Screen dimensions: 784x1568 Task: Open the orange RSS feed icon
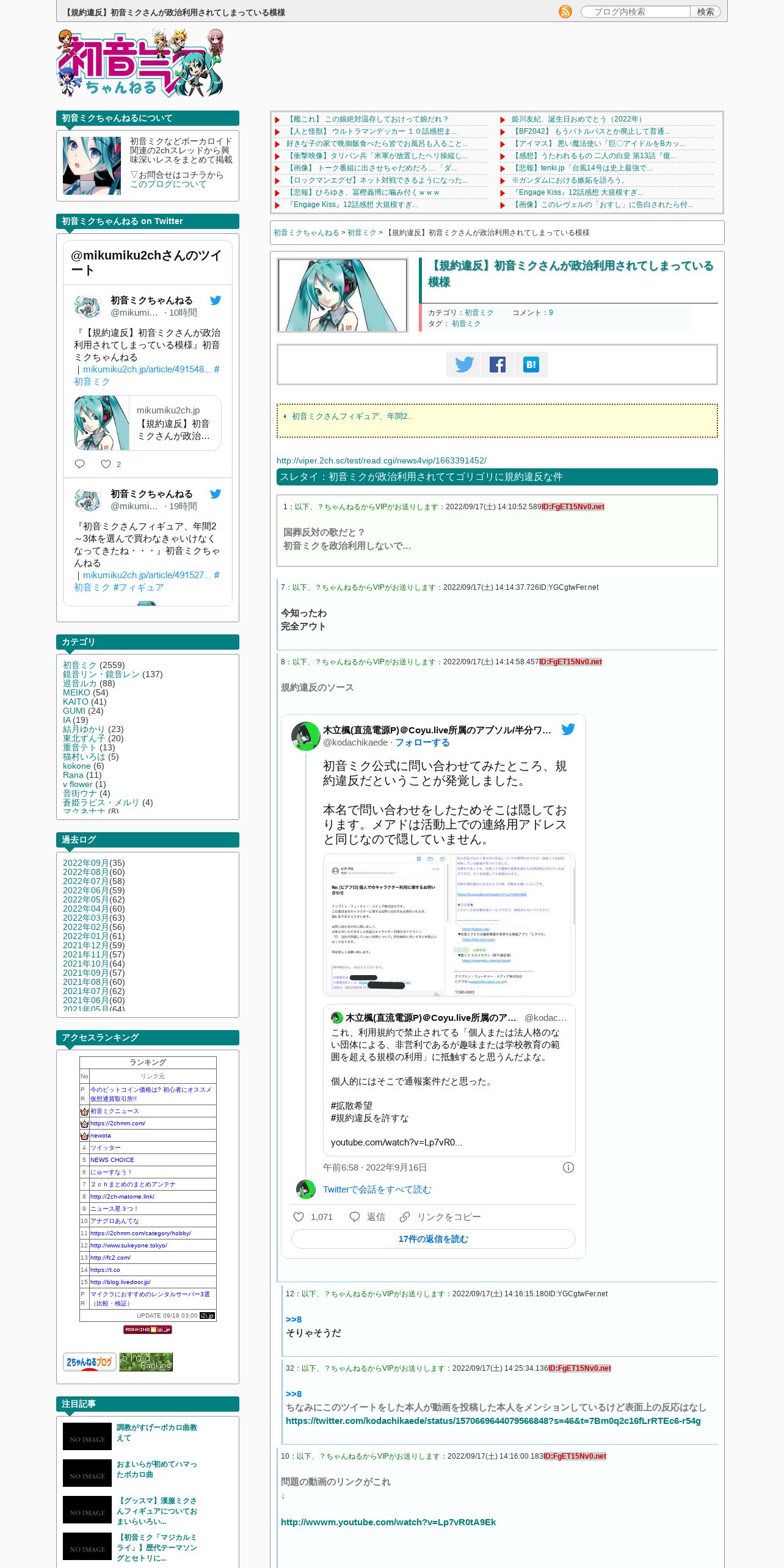(565, 12)
